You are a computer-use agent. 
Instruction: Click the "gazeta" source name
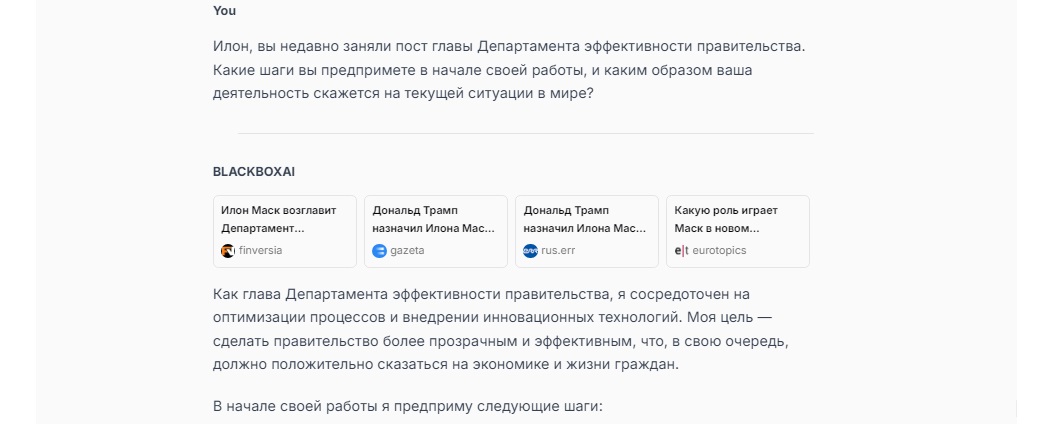(407, 251)
